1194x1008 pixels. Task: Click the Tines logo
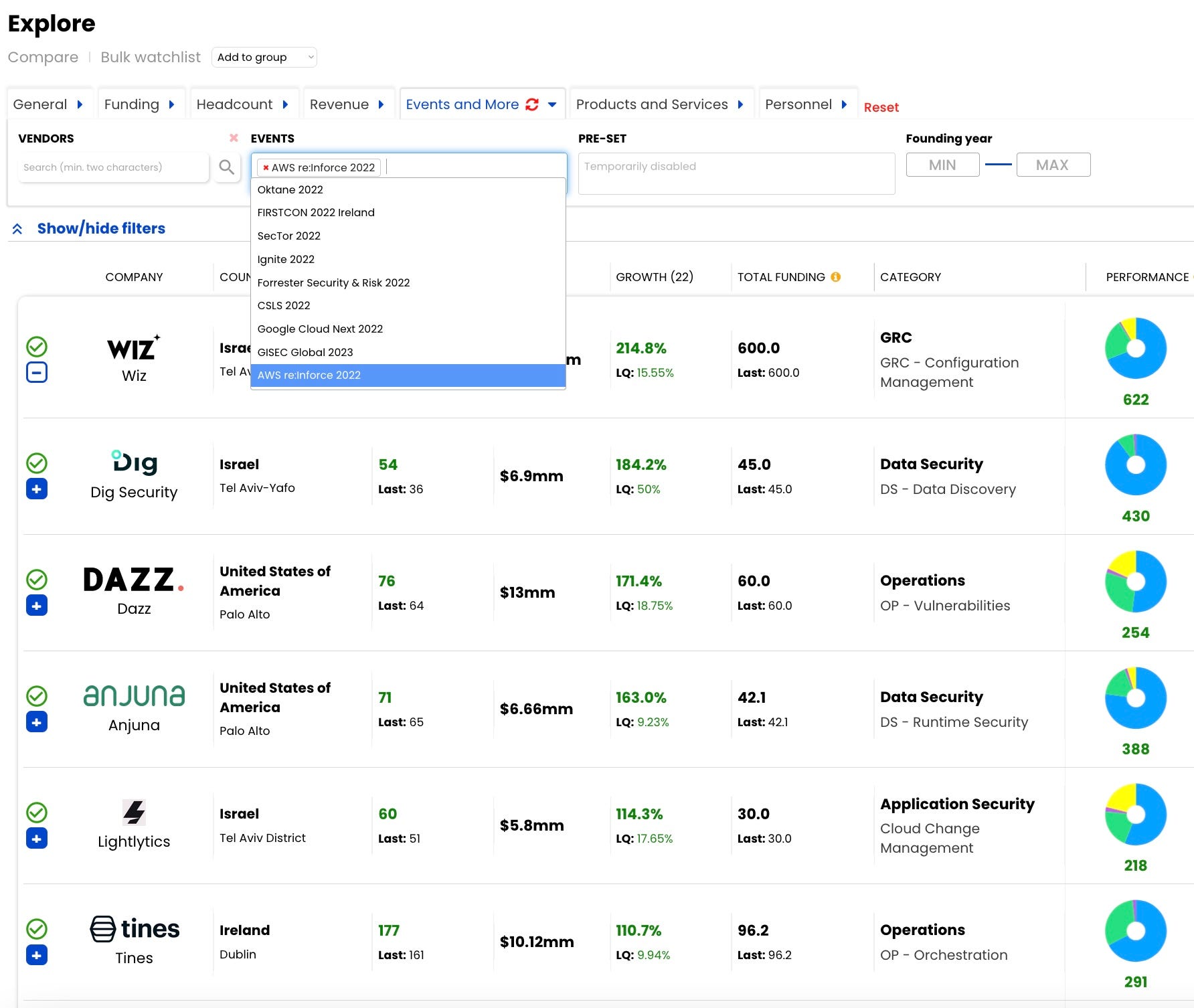pos(134,928)
